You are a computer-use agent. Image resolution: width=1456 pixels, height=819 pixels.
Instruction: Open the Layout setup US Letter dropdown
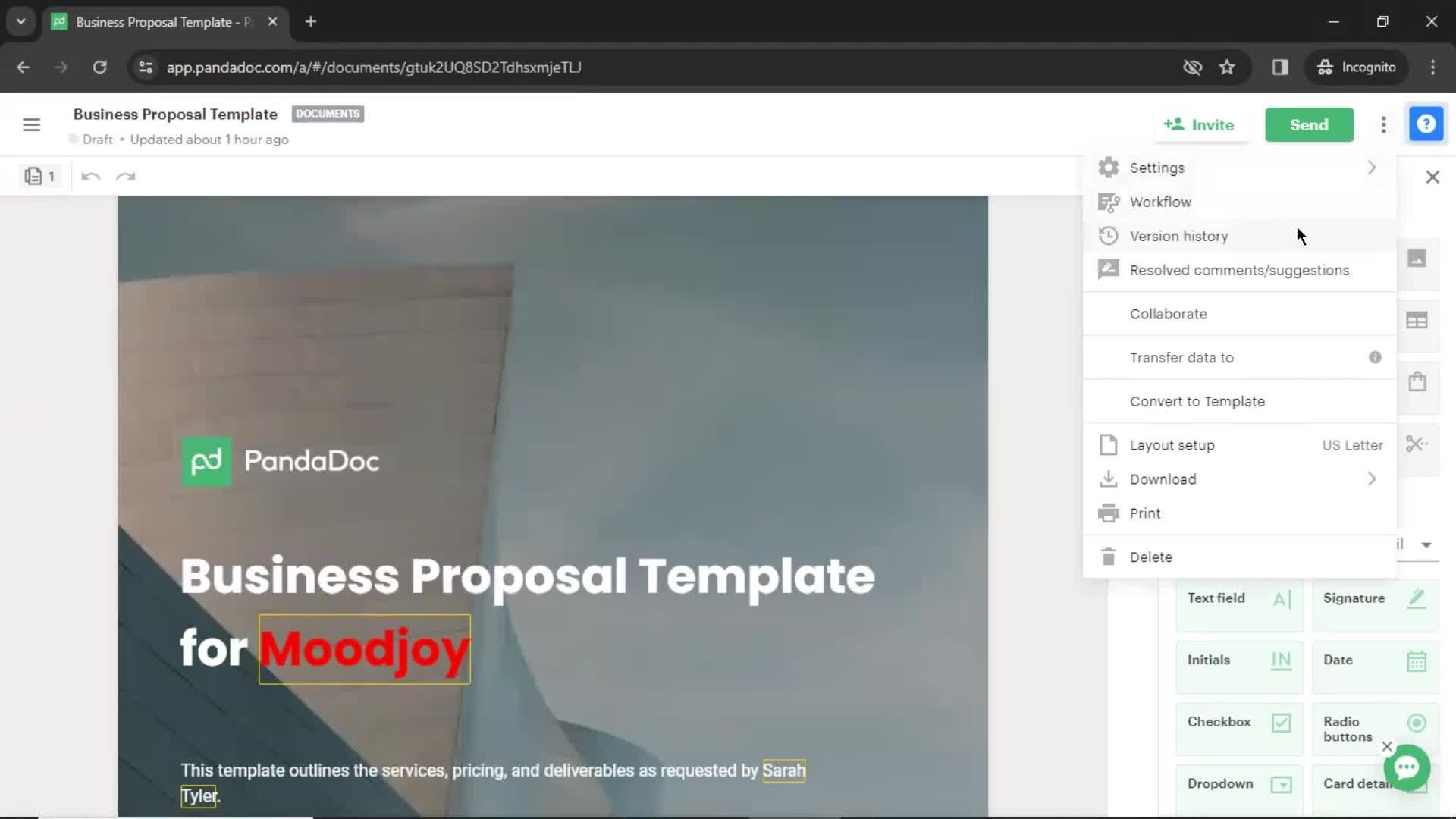click(1239, 445)
